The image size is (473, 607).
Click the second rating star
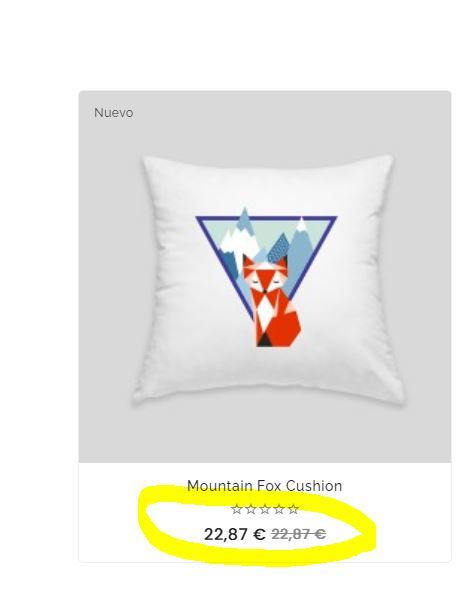251,509
